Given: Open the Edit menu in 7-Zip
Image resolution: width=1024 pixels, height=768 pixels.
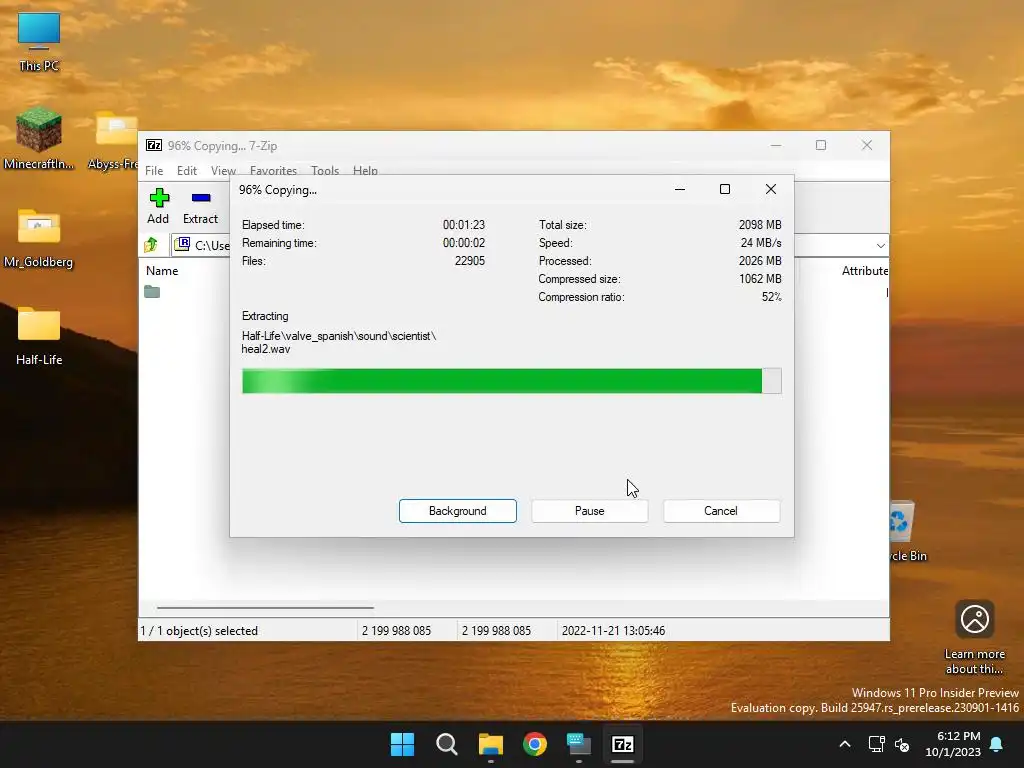Looking at the screenshot, I should tap(187, 170).
